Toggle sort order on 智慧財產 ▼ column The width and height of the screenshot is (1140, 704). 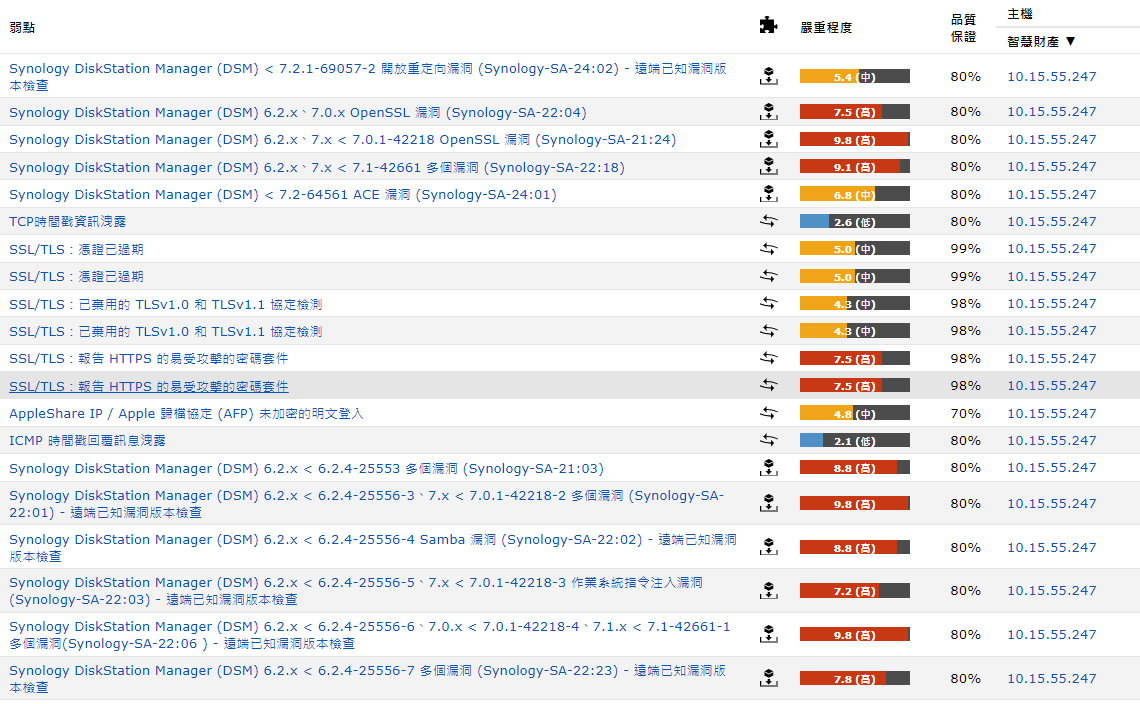coord(1041,42)
